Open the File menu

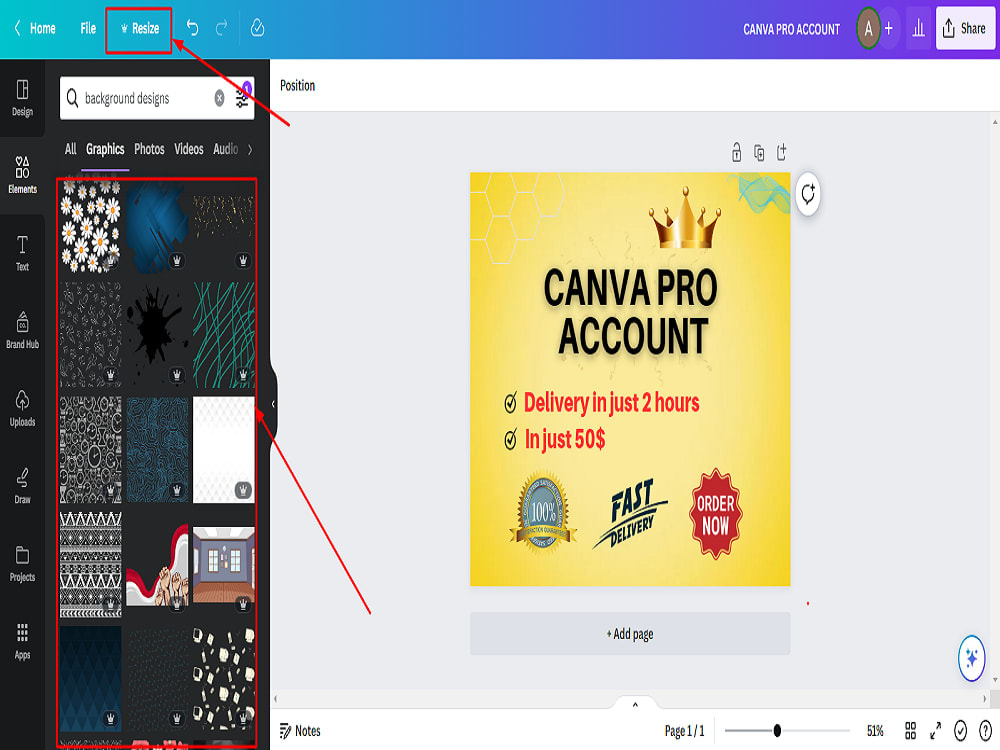[x=87, y=28]
